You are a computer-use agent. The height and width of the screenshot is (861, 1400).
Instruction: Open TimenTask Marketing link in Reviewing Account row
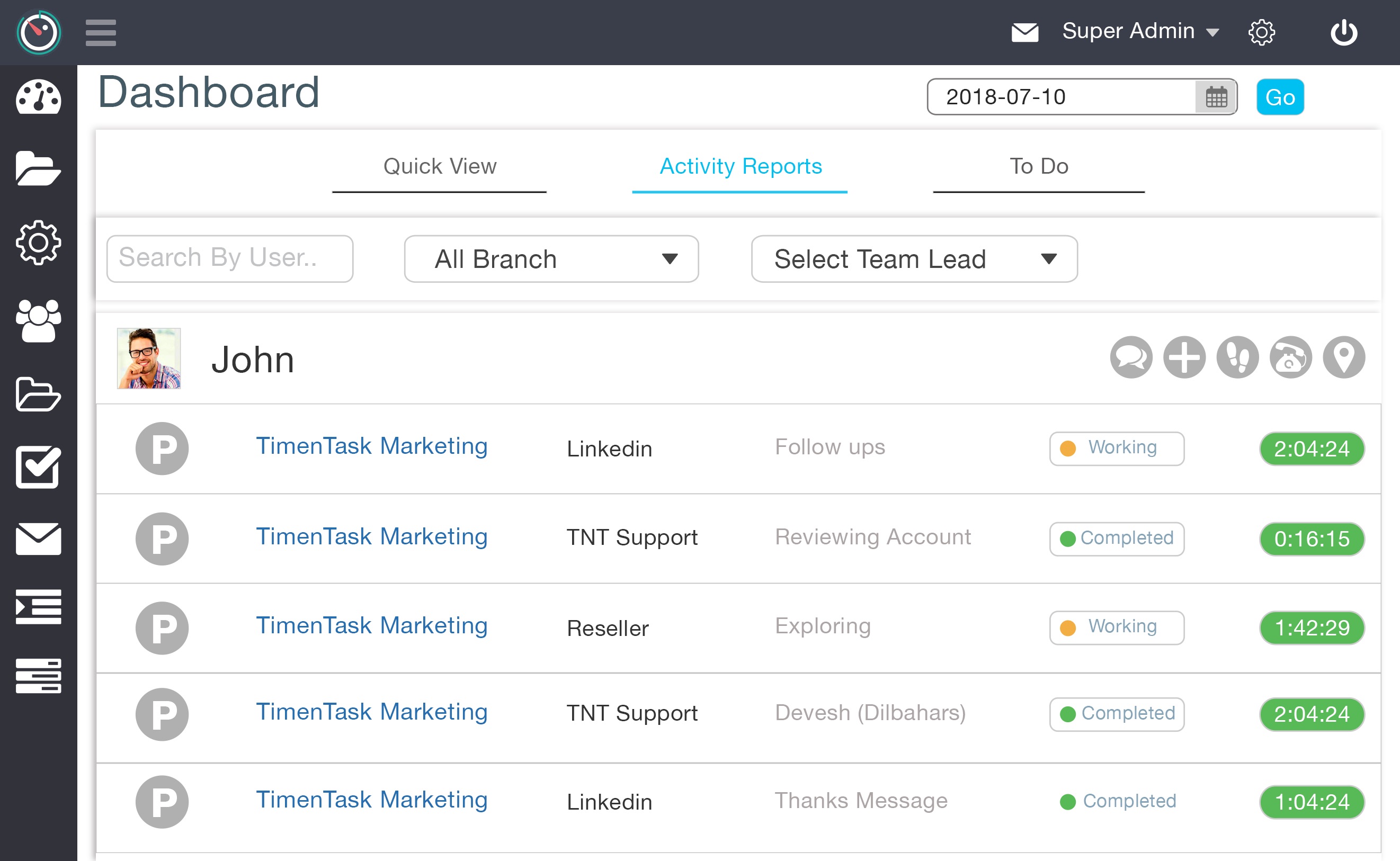372,537
